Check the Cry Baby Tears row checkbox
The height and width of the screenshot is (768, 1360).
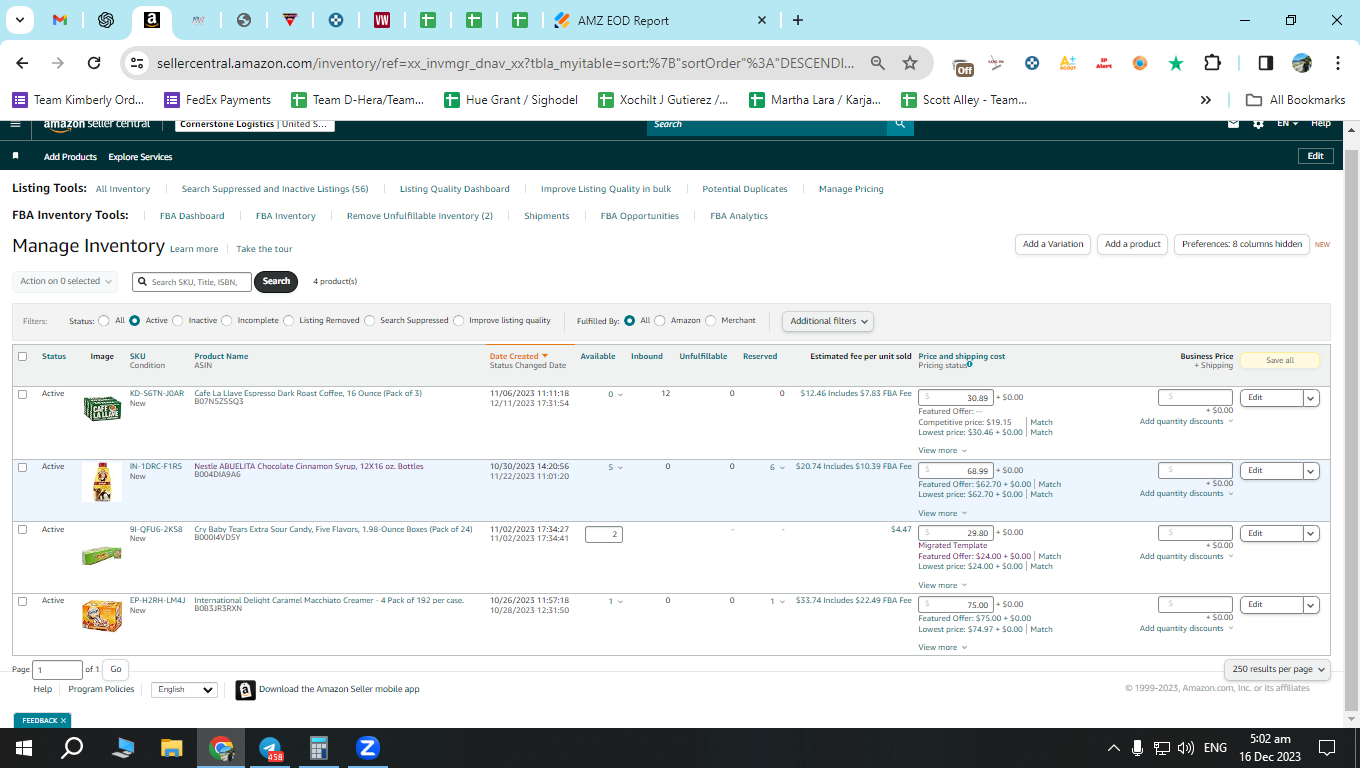tap(23, 530)
